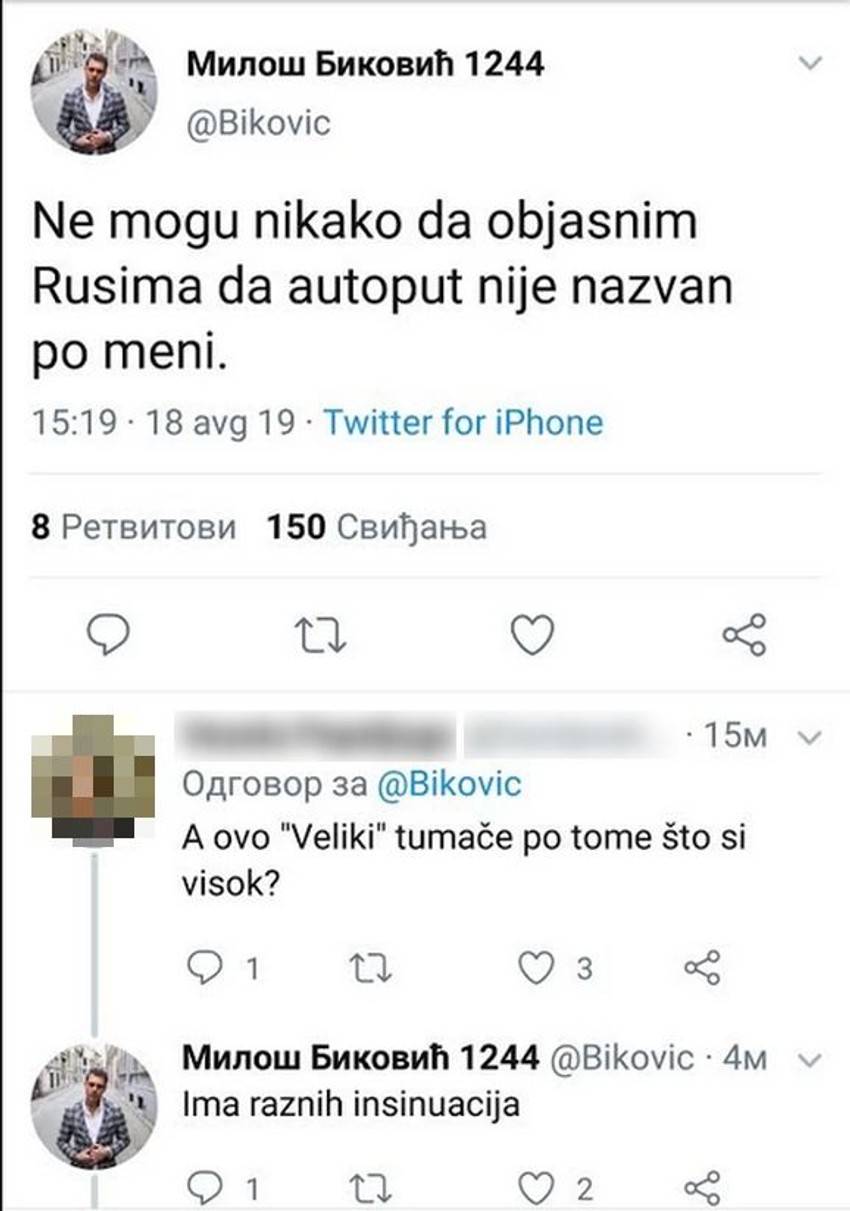Open the main tweet options chevron
Screen dimensions: 850x1211
[812, 64]
